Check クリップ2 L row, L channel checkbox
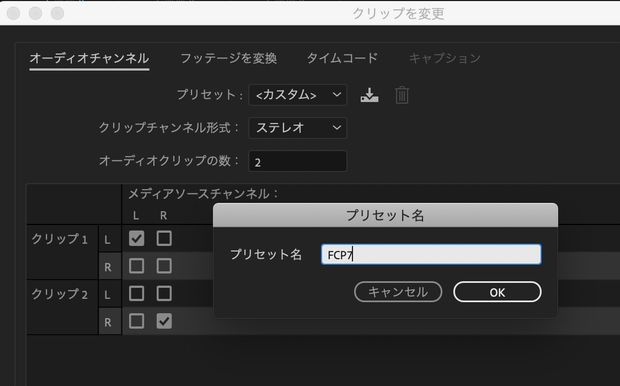The height and width of the screenshot is (386, 620). [136, 293]
